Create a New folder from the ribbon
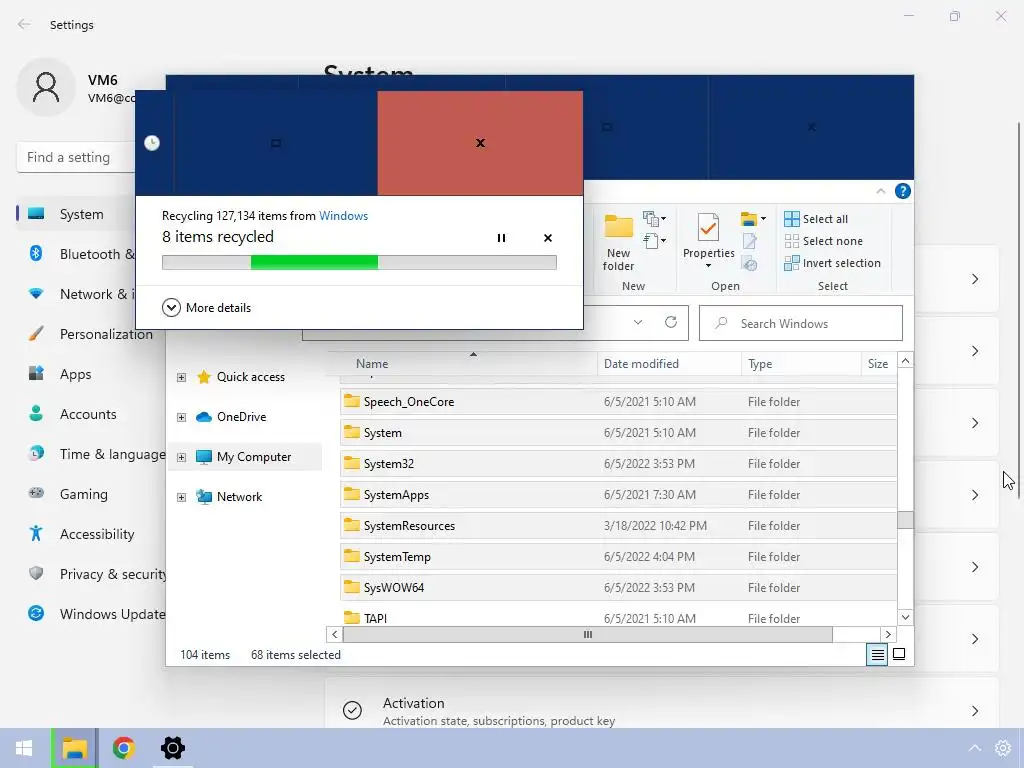The height and width of the screenshot is (768, 1024). click(618, 243)
